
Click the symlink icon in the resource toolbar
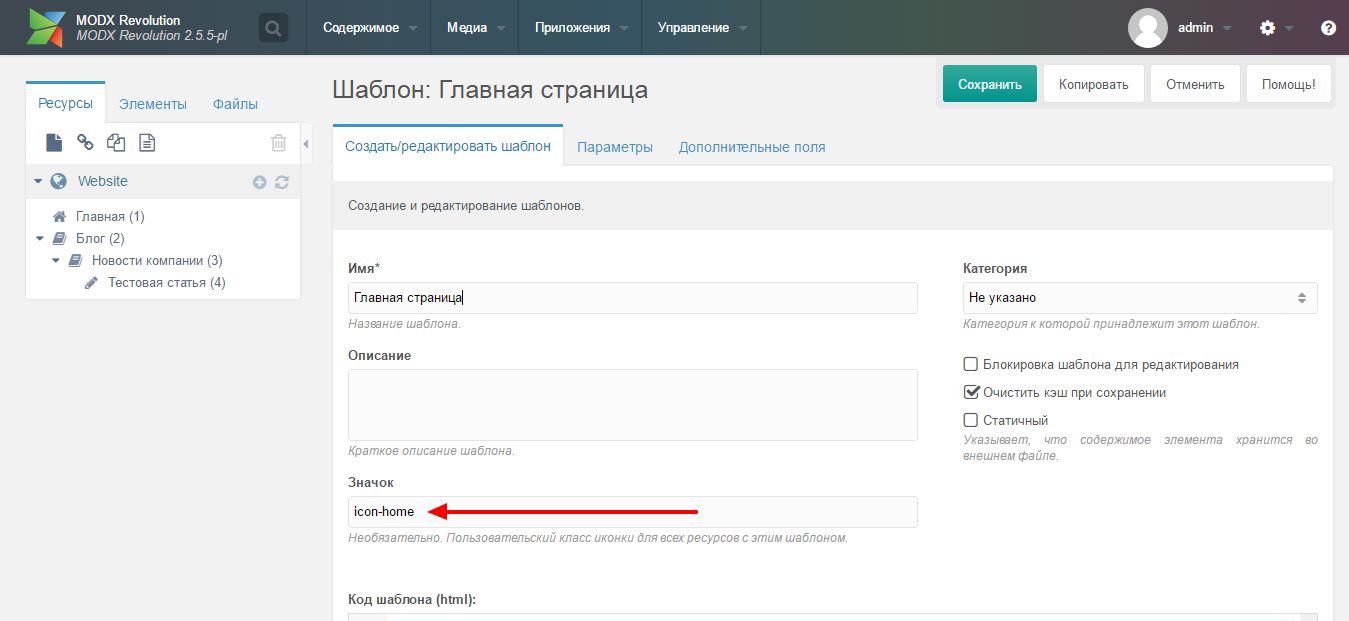(116, 143)
